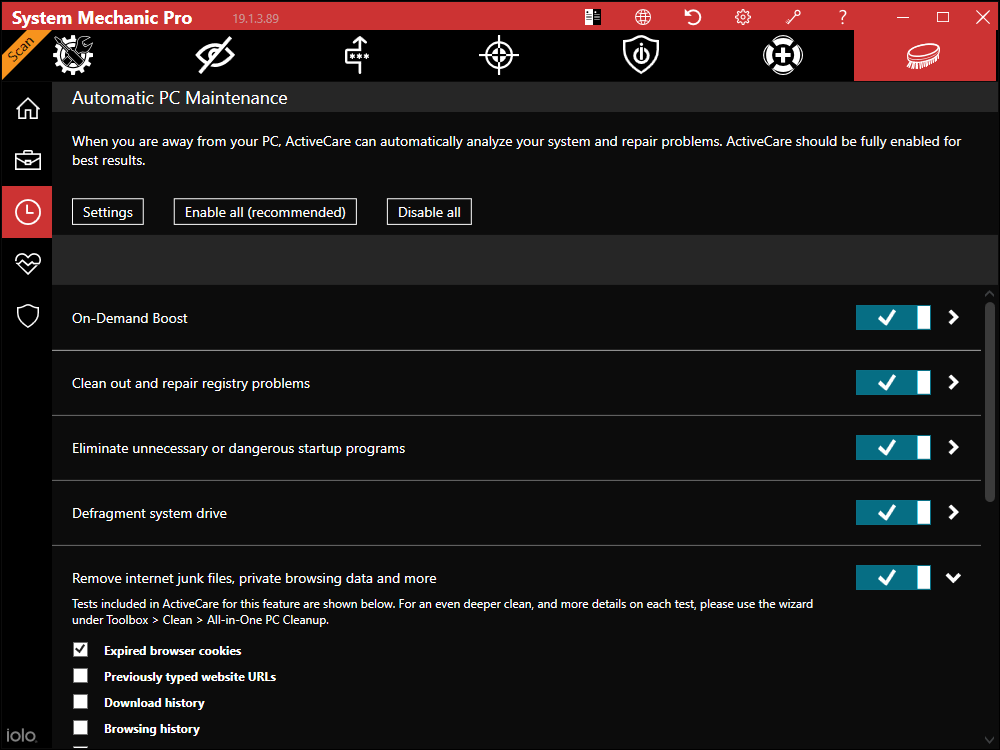Open the shield Security sidebar icon
This screenshot has height=750, width=1000.
[27, 316]
